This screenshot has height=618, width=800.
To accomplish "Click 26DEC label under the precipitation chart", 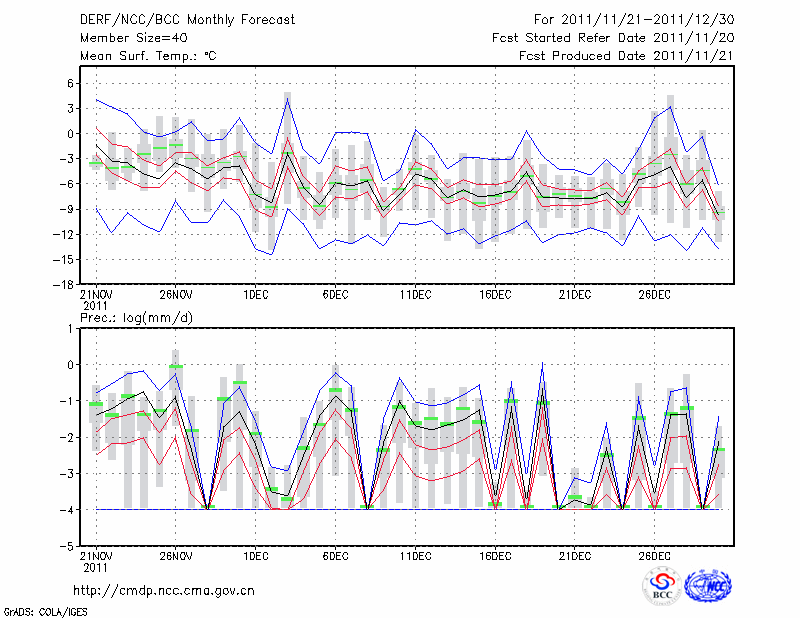I will tap(654, 556).
